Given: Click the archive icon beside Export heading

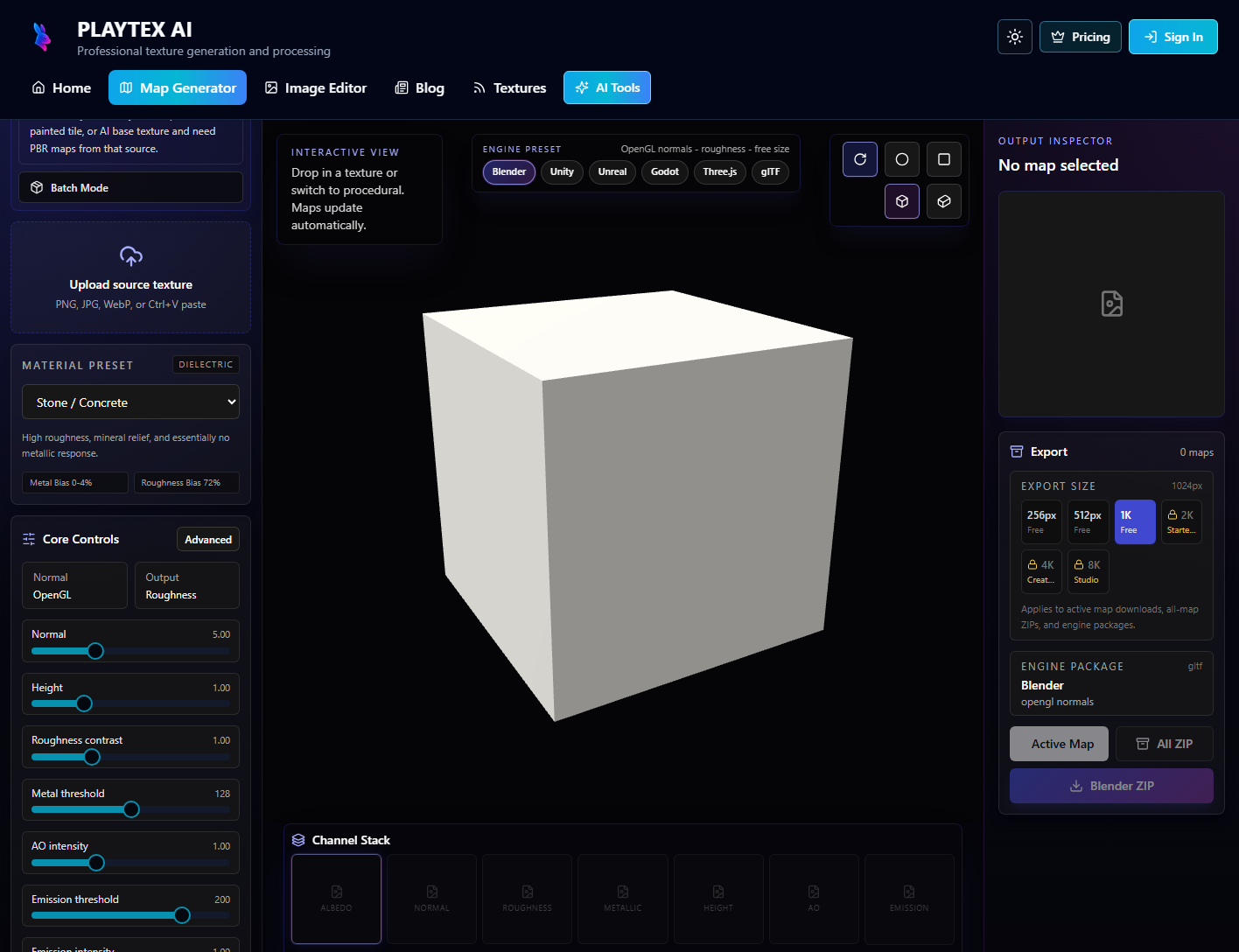Looking at the screenshot, I should [1017, 451].
